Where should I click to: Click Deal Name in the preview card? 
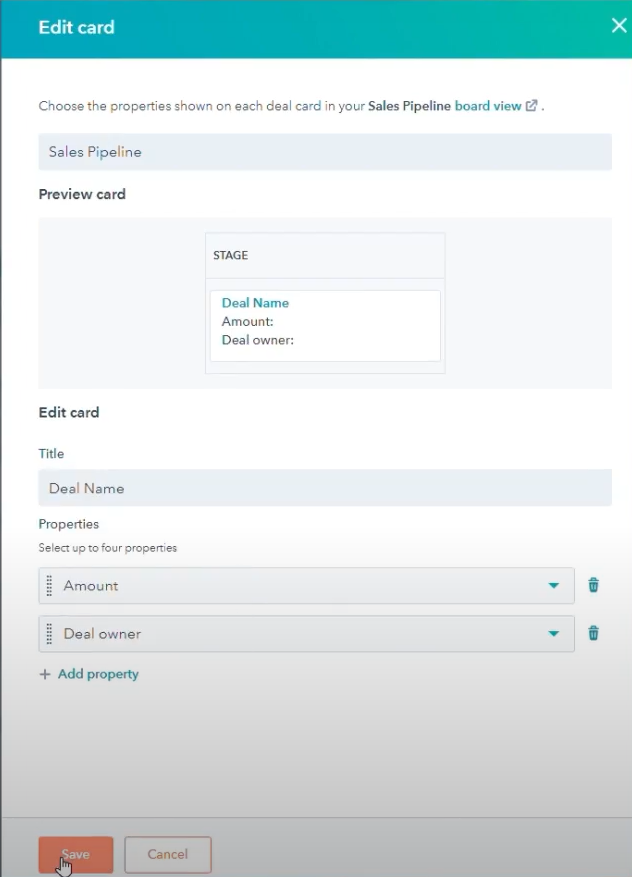(x=255, y=303)
